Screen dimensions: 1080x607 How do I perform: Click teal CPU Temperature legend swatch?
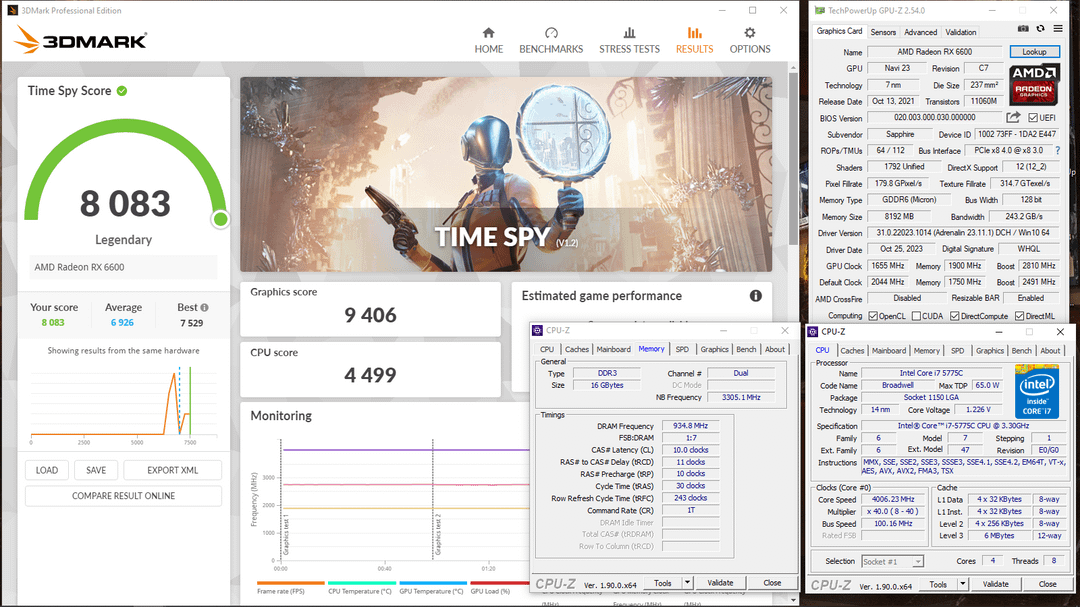coord(361,583)
